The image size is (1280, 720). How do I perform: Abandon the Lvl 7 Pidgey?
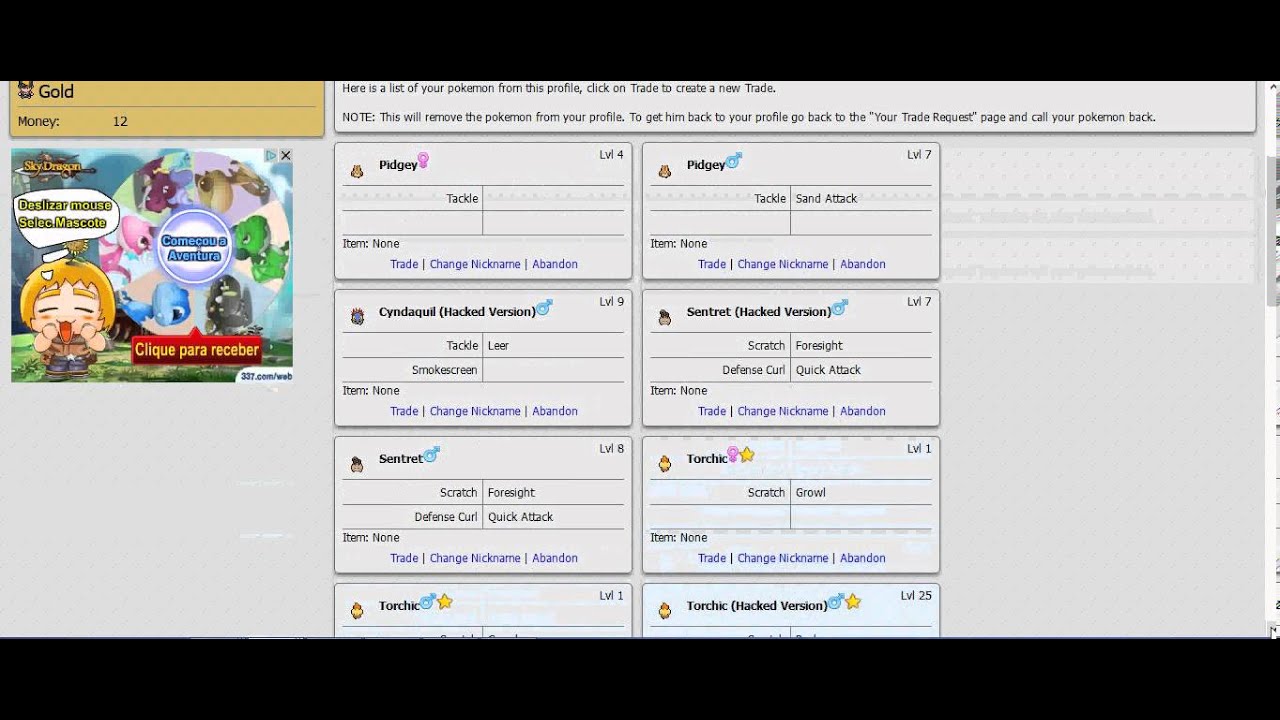pyautogui.click(x=863, y=264)
